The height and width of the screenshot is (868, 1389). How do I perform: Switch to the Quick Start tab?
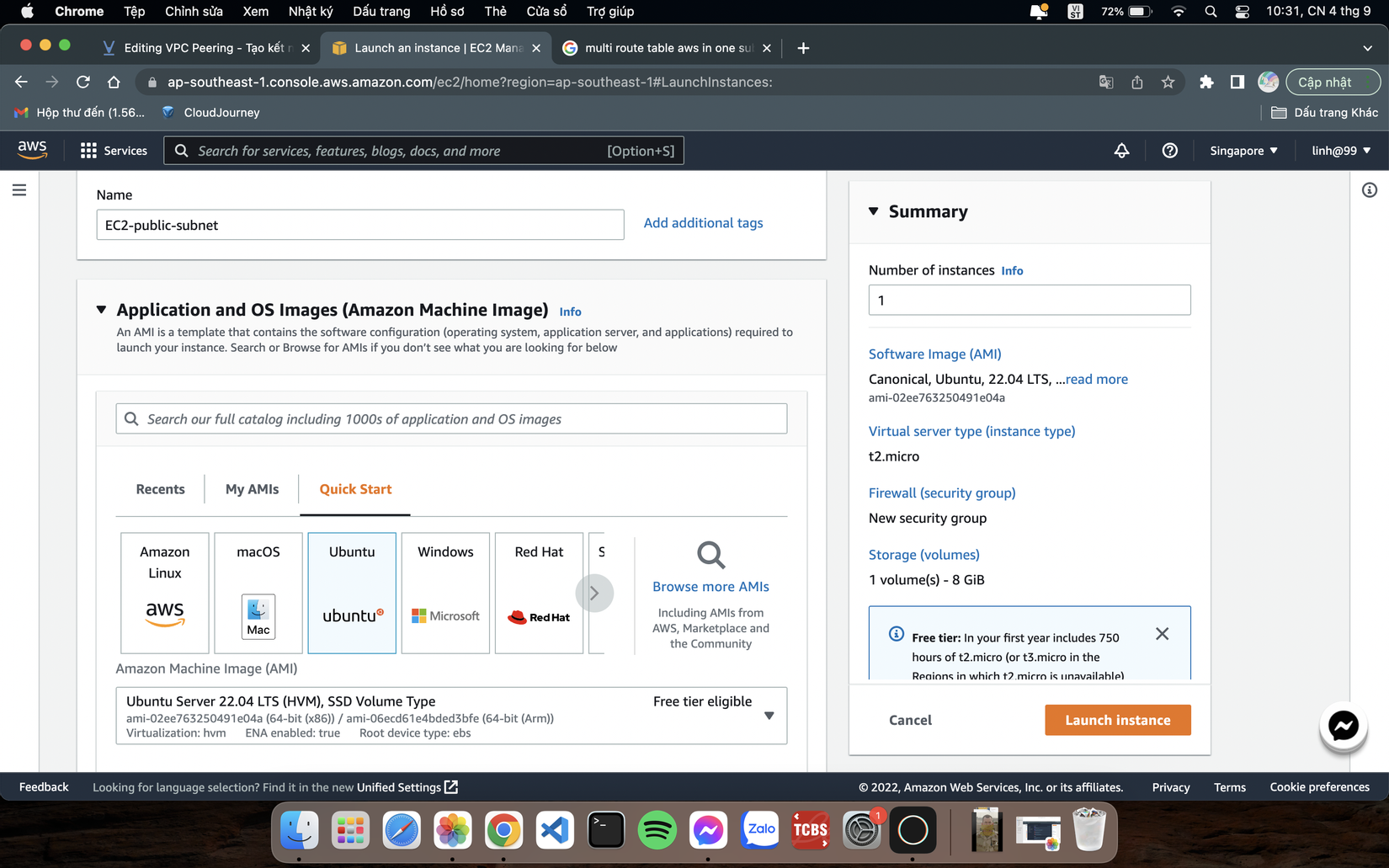[355, 489]
